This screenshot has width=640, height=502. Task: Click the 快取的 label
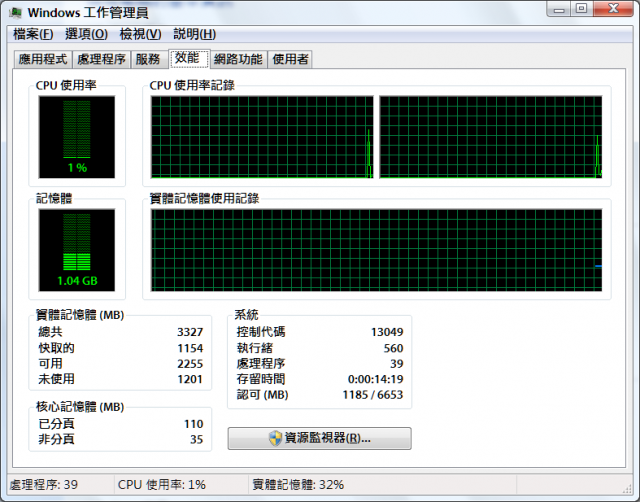56,348
